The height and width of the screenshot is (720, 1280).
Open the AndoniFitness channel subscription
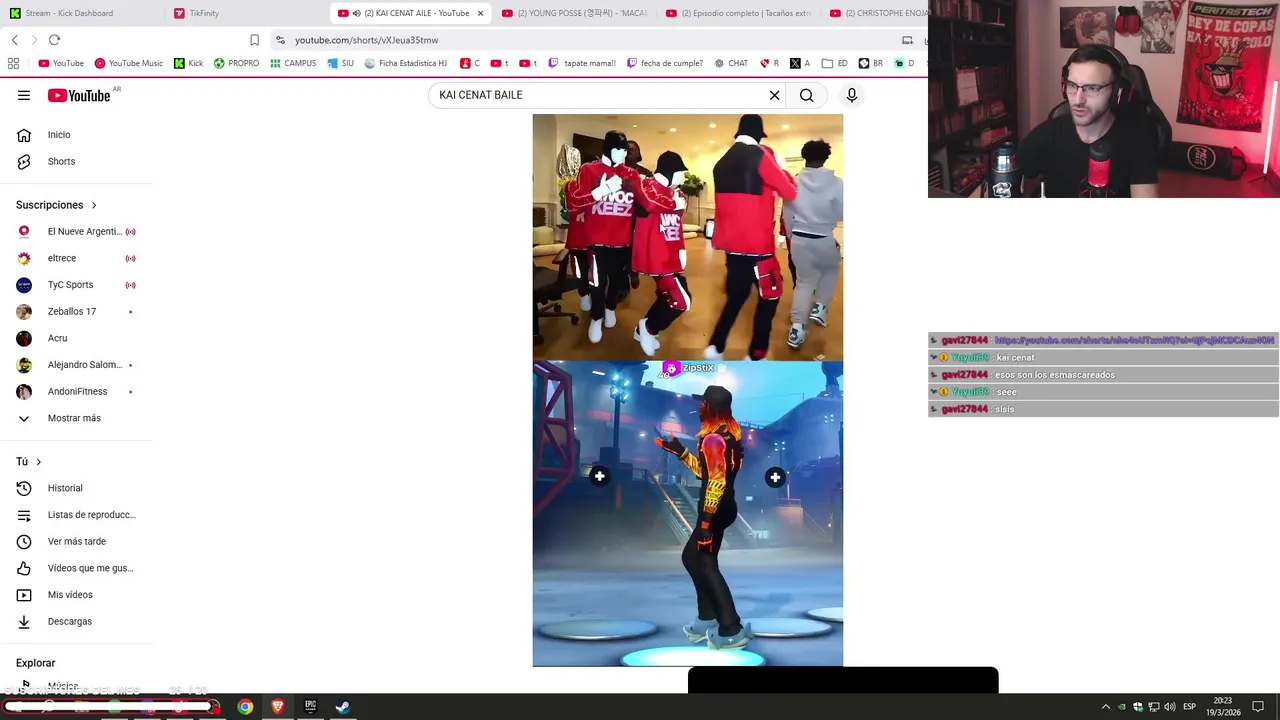click(76, 392)
